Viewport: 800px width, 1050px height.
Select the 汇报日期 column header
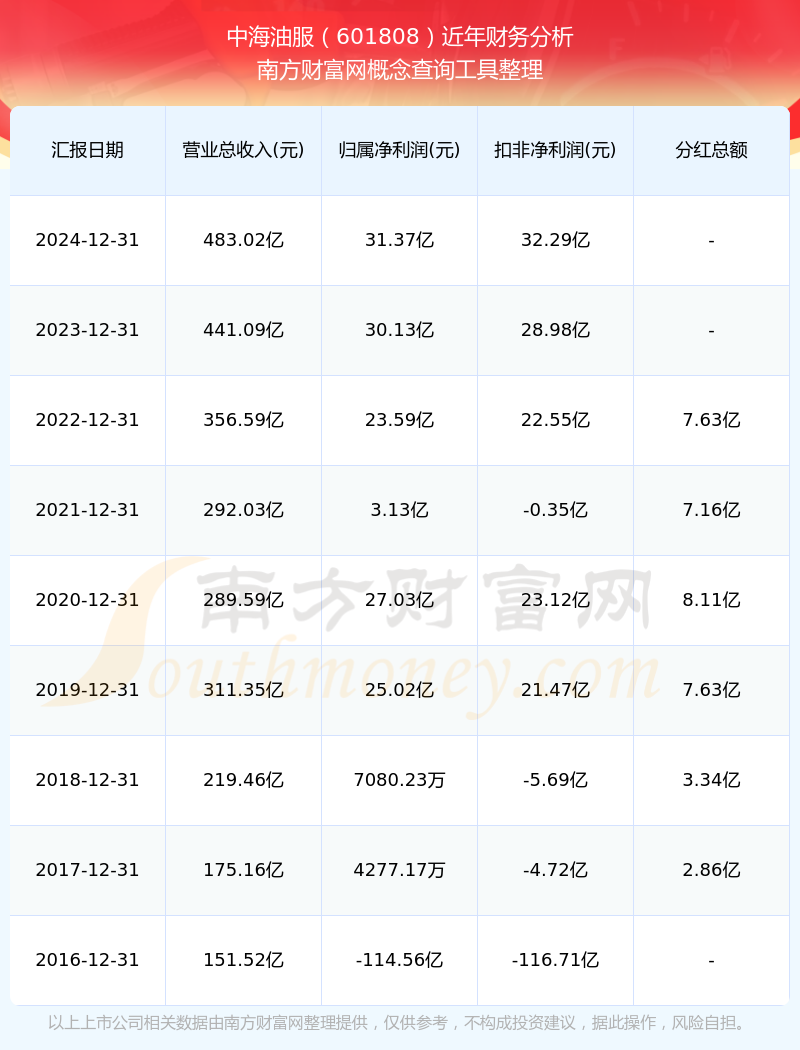(88, 150)
